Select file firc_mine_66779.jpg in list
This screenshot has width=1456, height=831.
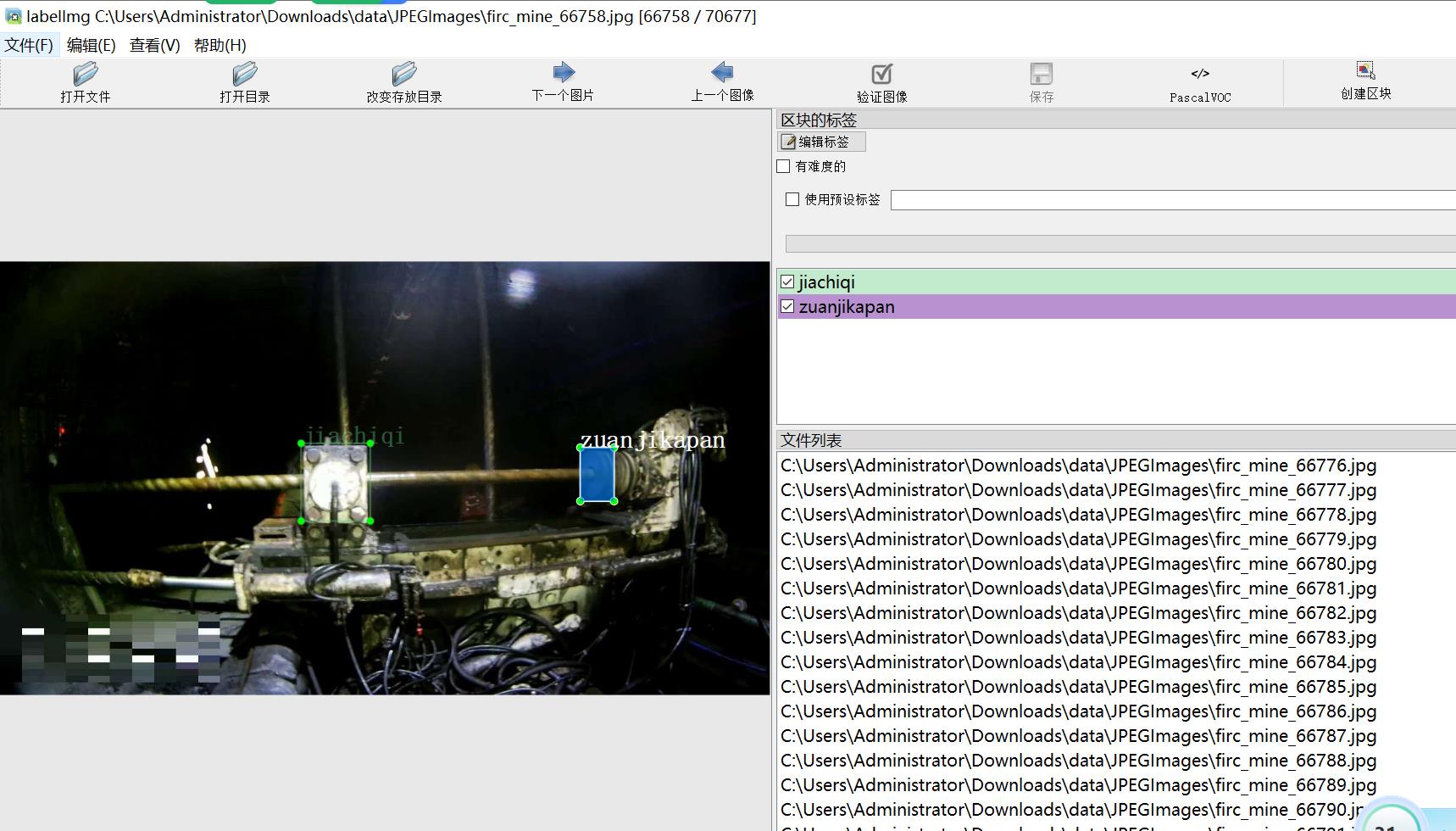[x=1078, y=538]
